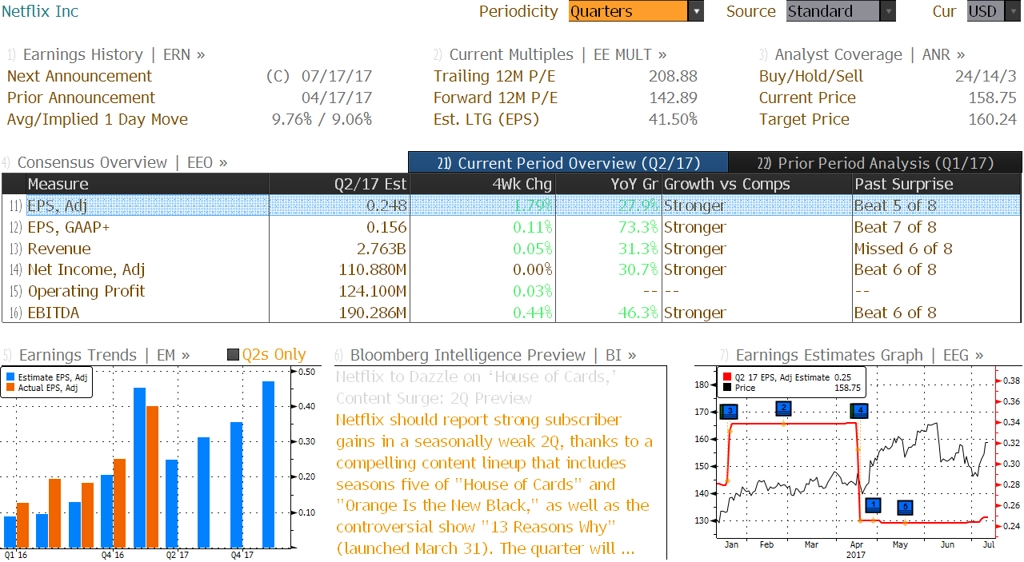Click the Netflix Inc company title
Viewport: 1024px width, 562px height.
click(x=40, y=11)
